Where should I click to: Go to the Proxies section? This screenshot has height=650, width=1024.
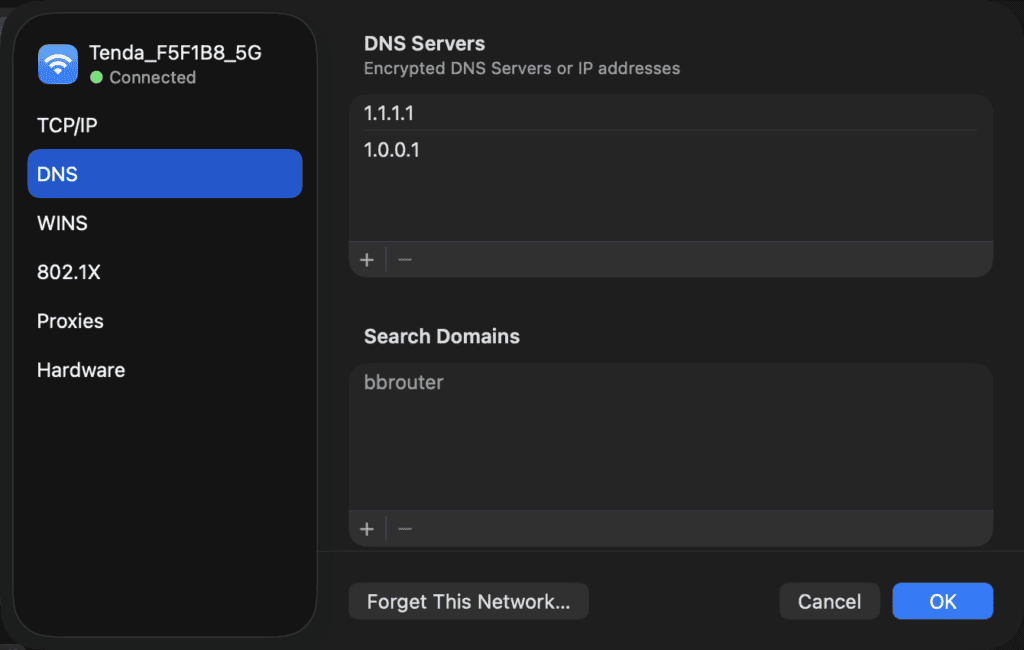click(x=165, y=321)
